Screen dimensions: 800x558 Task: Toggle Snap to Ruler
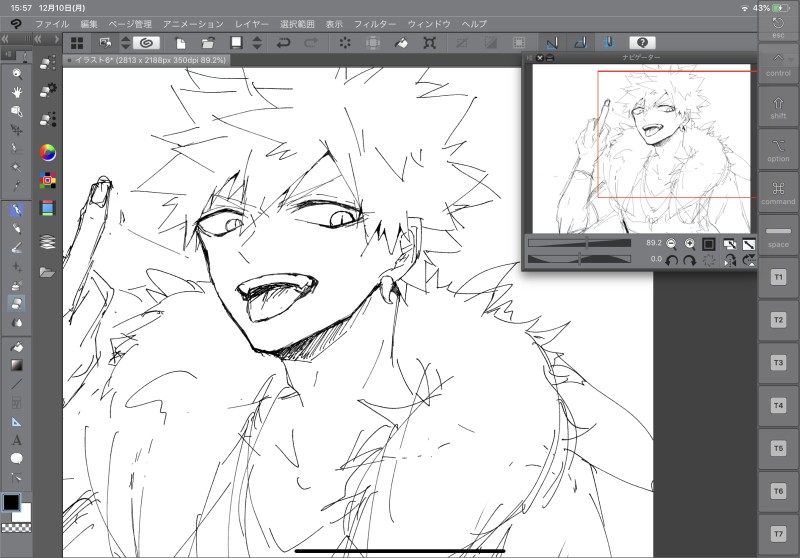[552, 43]
